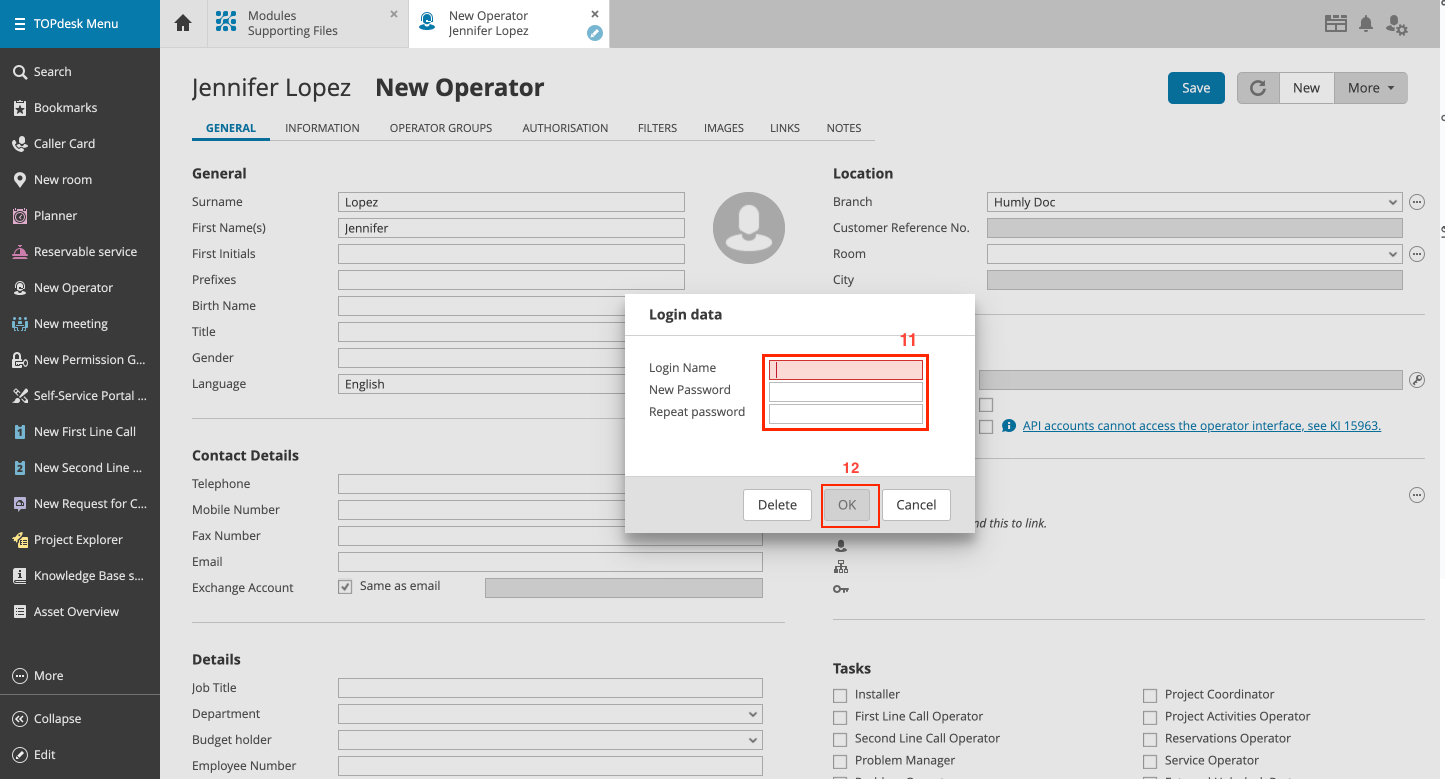Open the API accounts KI 15963 link

(1201, 426)
